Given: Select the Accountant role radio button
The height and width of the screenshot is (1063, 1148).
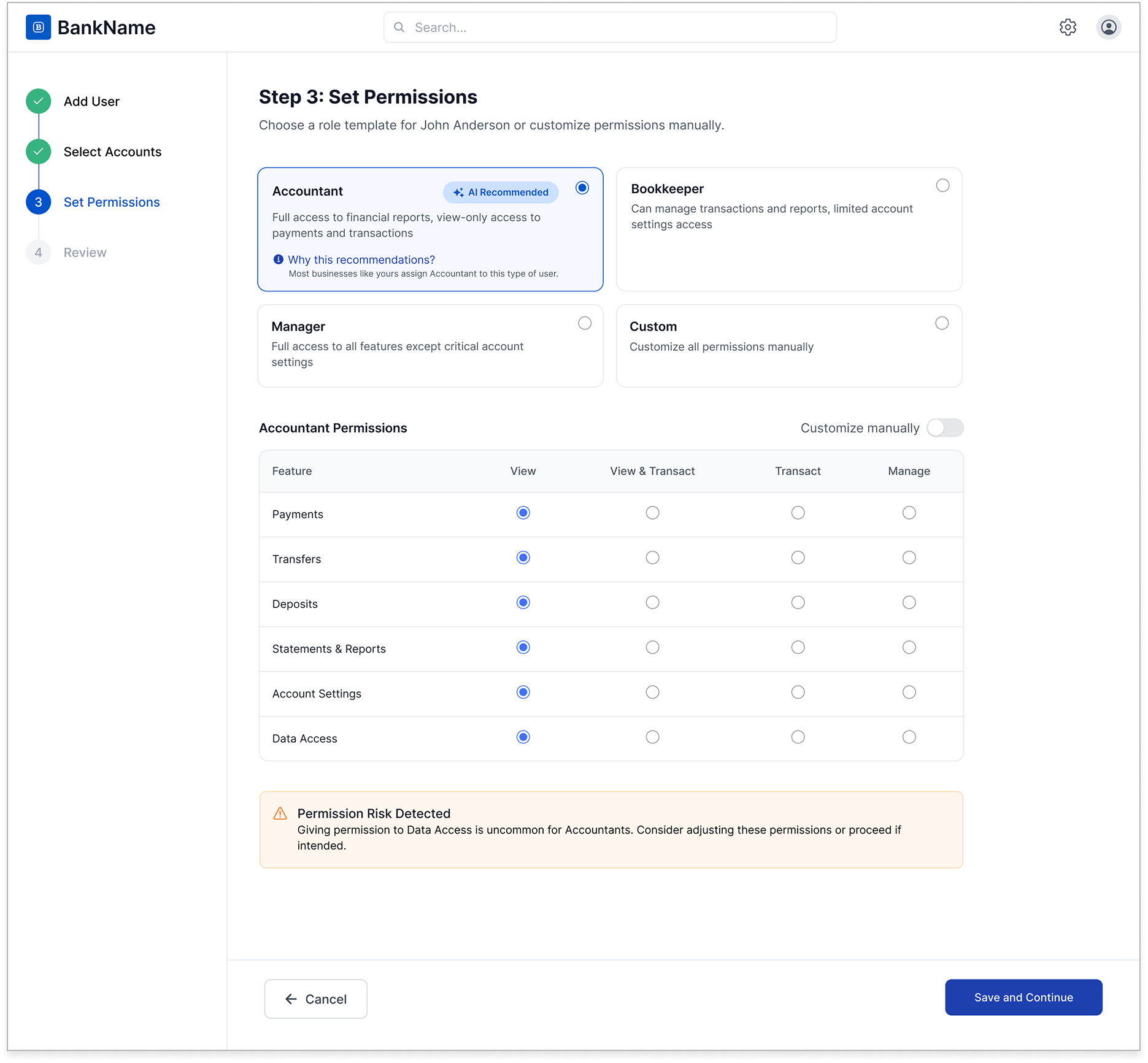Looking at the screenshot, I should click(582, 188).
